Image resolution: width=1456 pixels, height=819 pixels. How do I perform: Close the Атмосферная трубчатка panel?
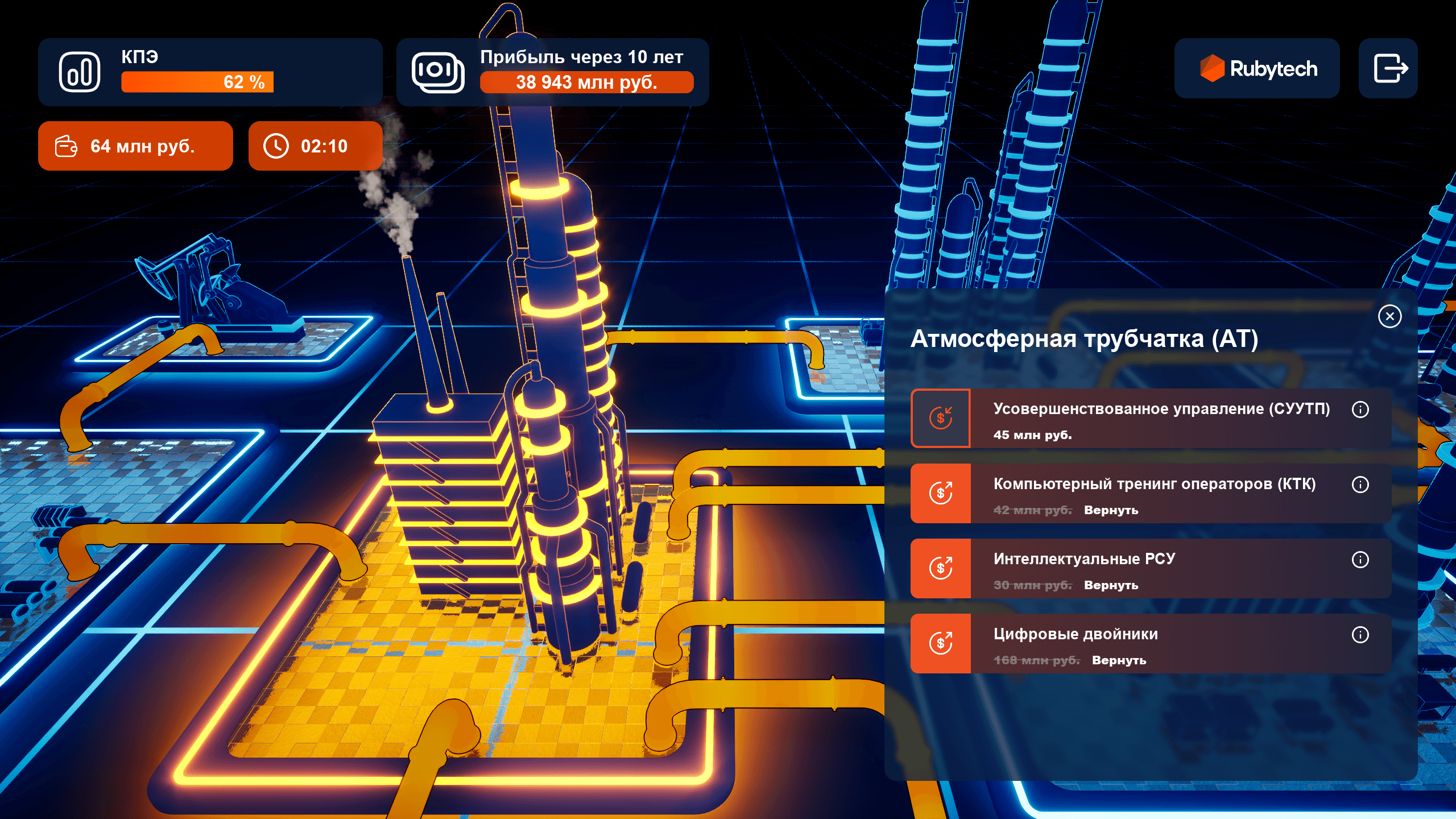[x=1389, y=316]
